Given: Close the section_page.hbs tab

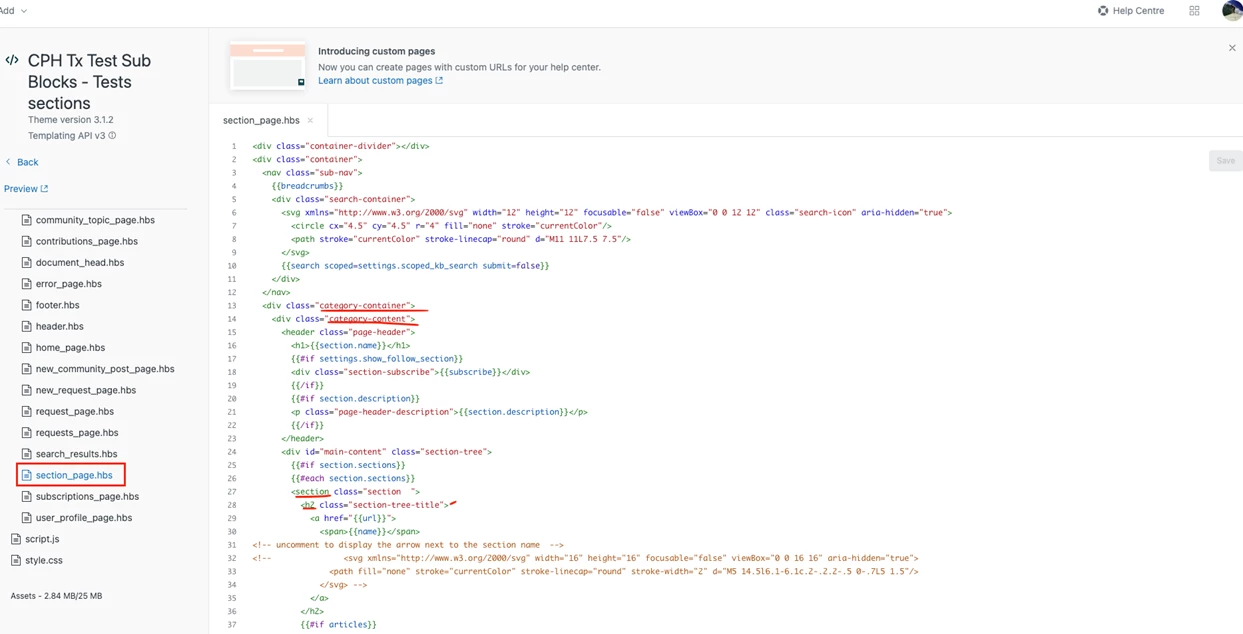Looking at the screenshot, I should [310, 121].
